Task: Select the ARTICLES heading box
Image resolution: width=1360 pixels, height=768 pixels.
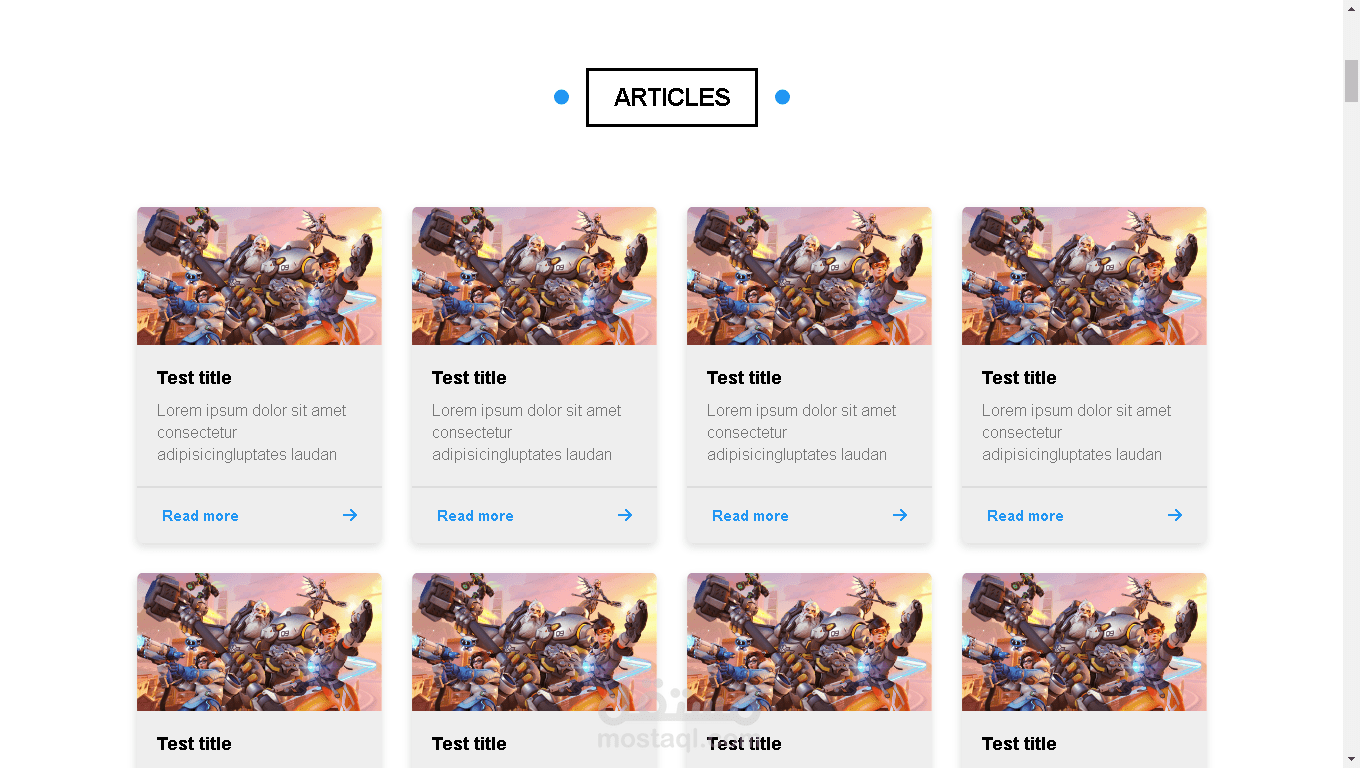Action: [x=672, y=97]
